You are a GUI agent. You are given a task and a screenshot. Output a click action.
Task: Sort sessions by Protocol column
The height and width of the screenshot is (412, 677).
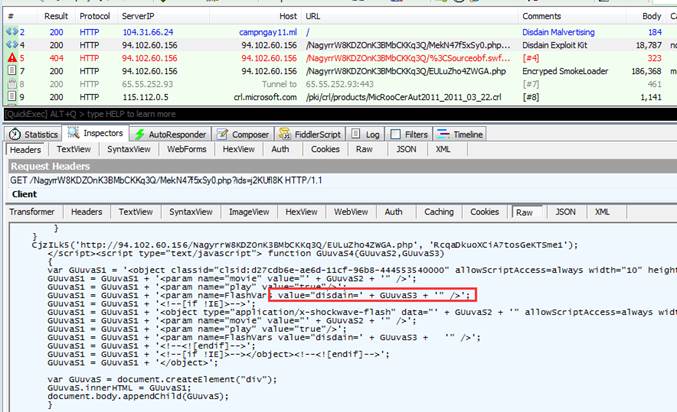tap(95, 16)
